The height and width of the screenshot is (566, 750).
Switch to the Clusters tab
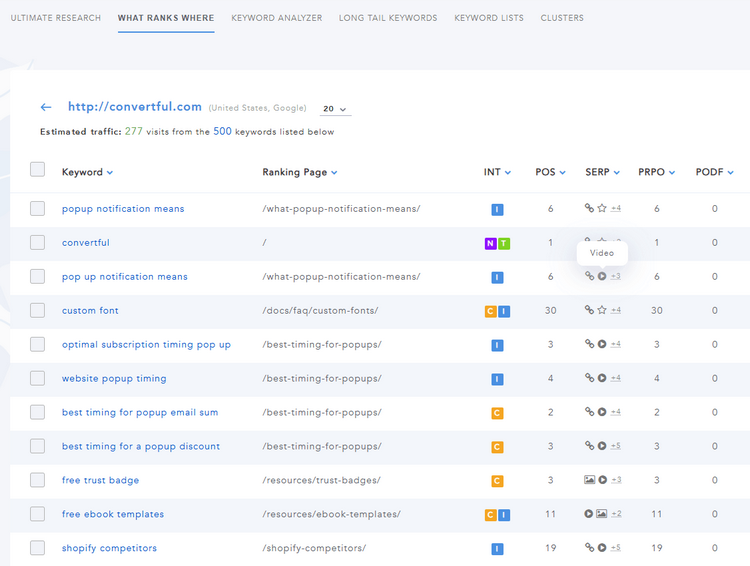pos(562,18)
